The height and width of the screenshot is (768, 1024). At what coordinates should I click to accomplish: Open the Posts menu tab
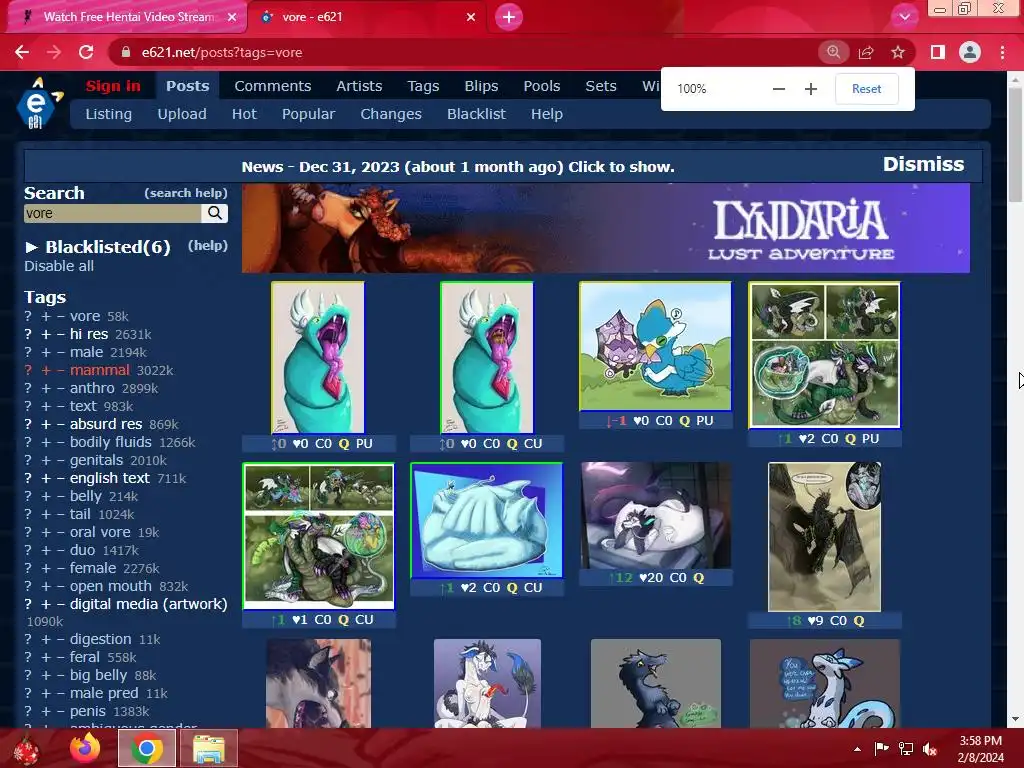187,86
